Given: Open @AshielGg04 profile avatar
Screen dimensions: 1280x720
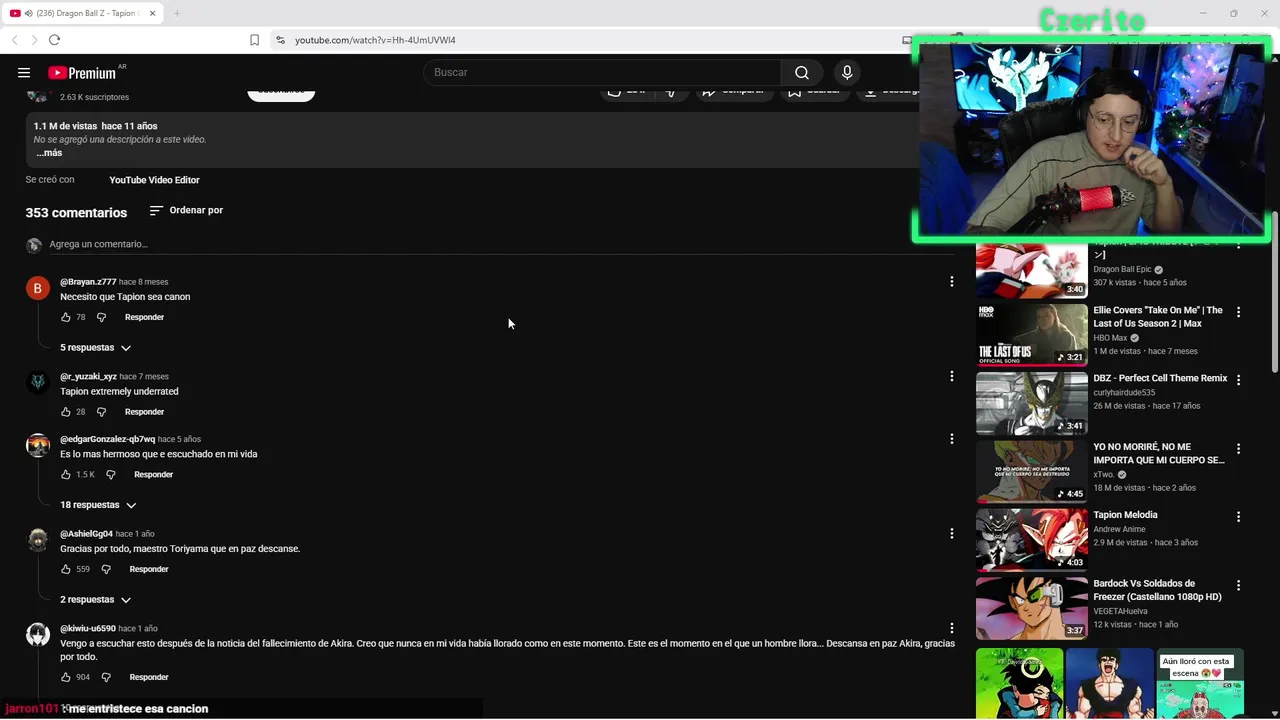Looking at the screenshot, I should (38, 540).
